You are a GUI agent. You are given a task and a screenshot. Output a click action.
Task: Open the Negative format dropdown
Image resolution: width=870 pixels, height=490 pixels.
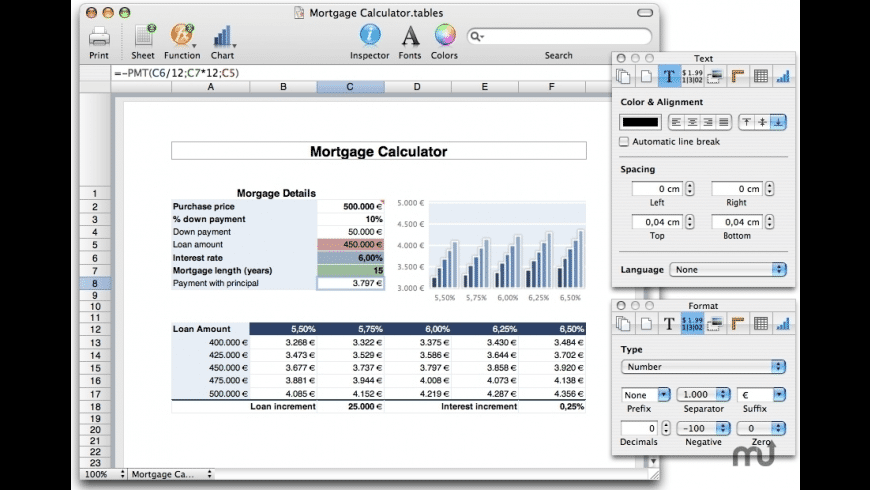(x=704, y=428)
